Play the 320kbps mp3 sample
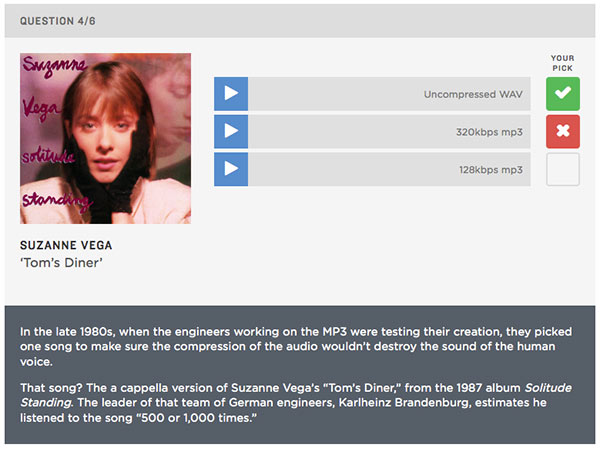 [x=231, y=131]
